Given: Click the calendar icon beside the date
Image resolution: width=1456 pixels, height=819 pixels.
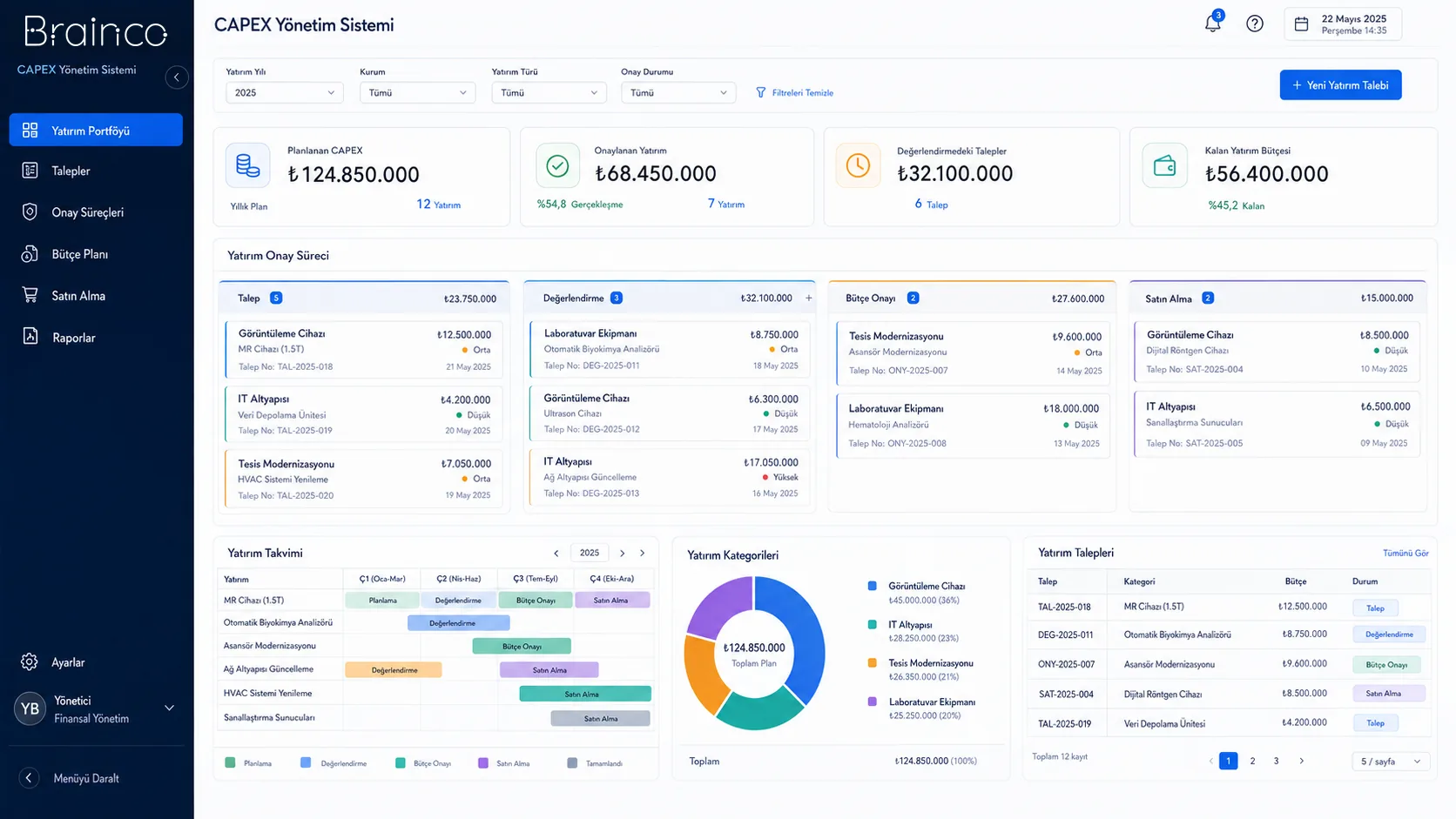Looking at the screenshot, I should (1301, 24).
